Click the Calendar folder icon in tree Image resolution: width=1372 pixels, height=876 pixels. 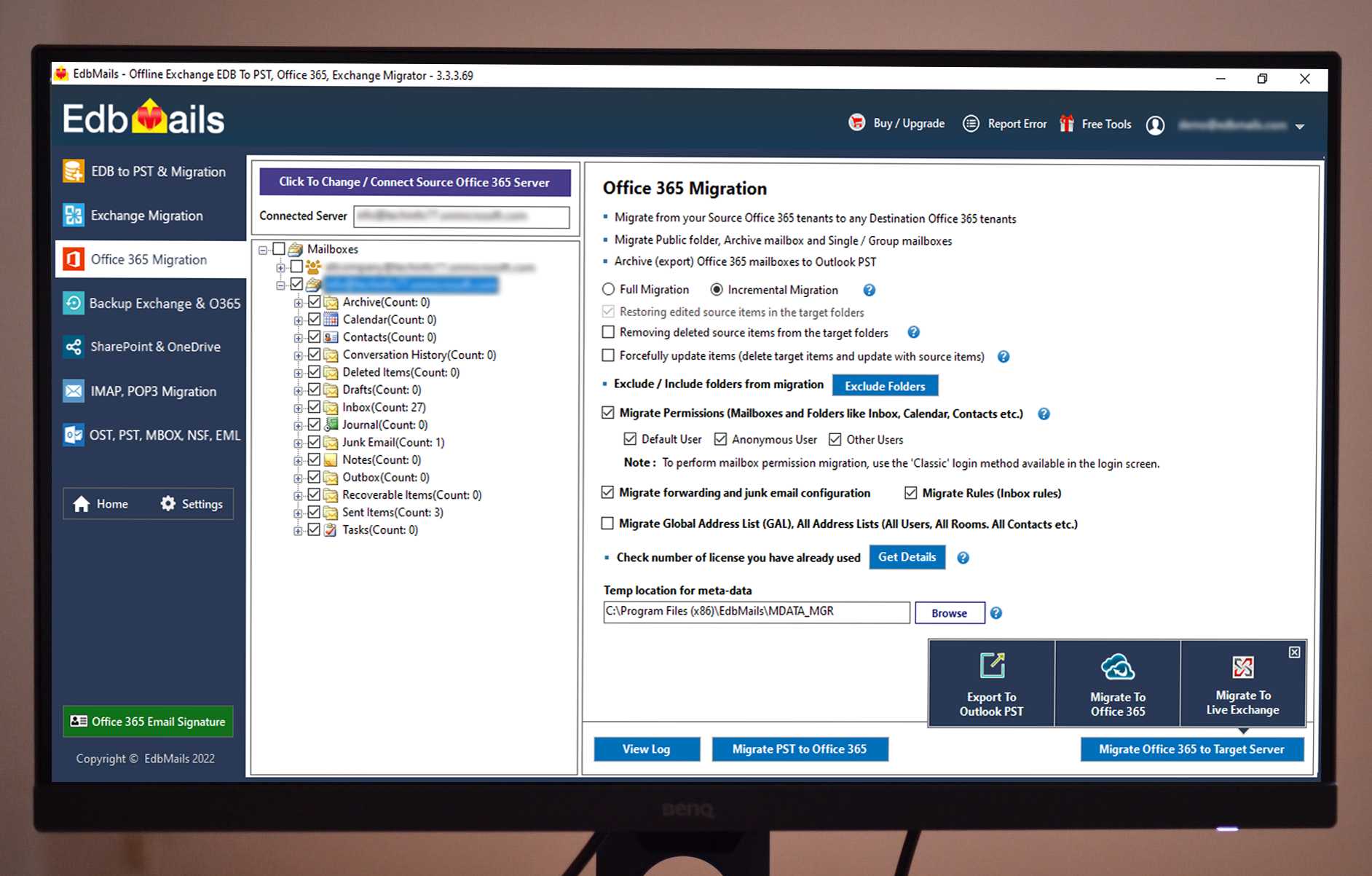coord(331,320)
